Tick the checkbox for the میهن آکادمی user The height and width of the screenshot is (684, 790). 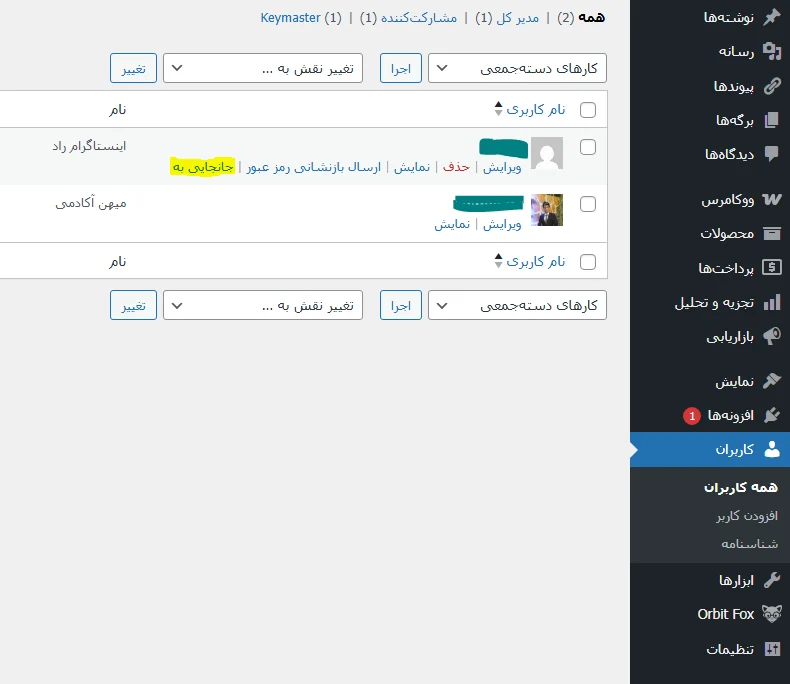coord(588,204)
